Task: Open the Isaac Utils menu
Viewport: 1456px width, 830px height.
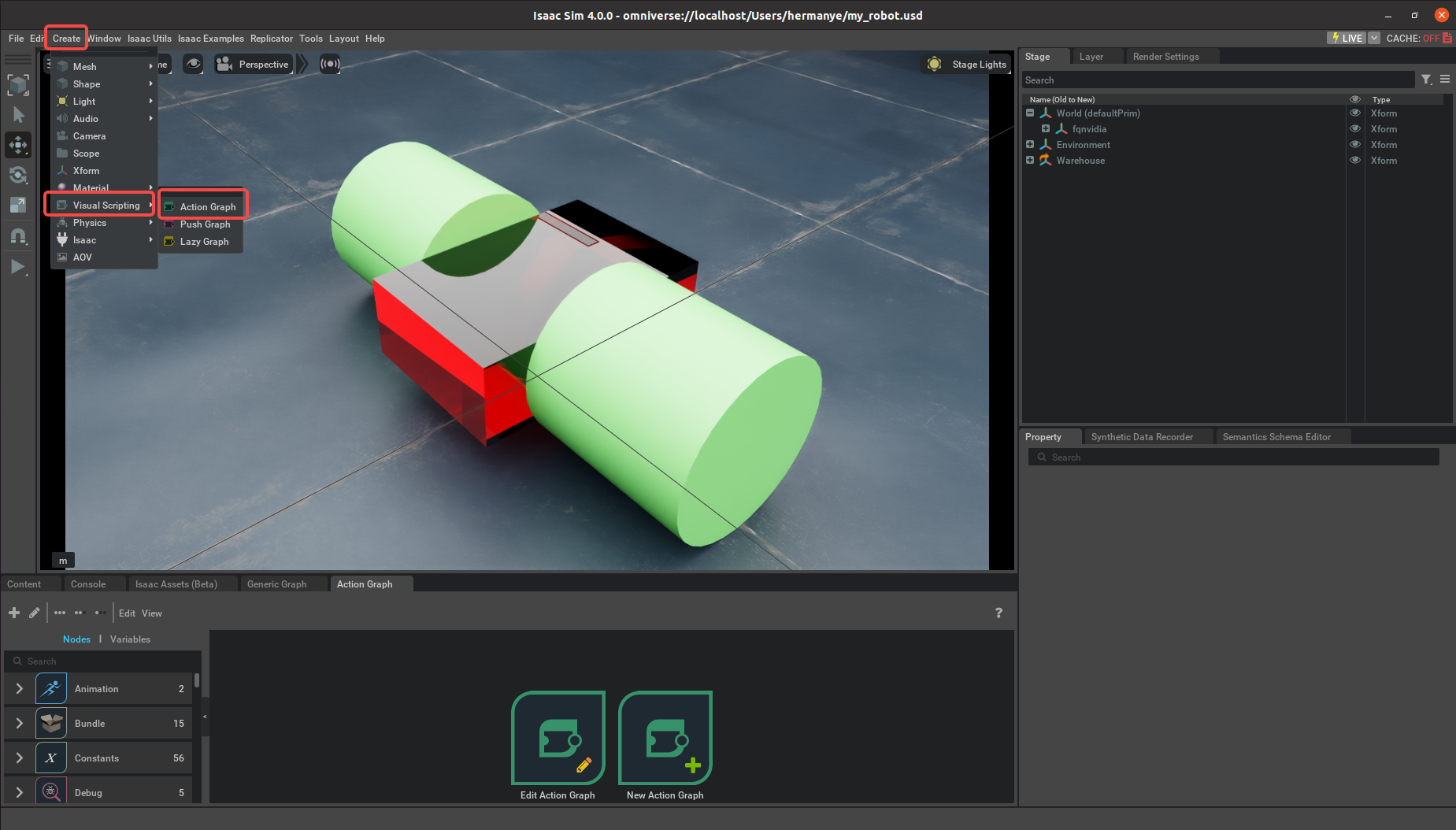Action: pos(150,39)
